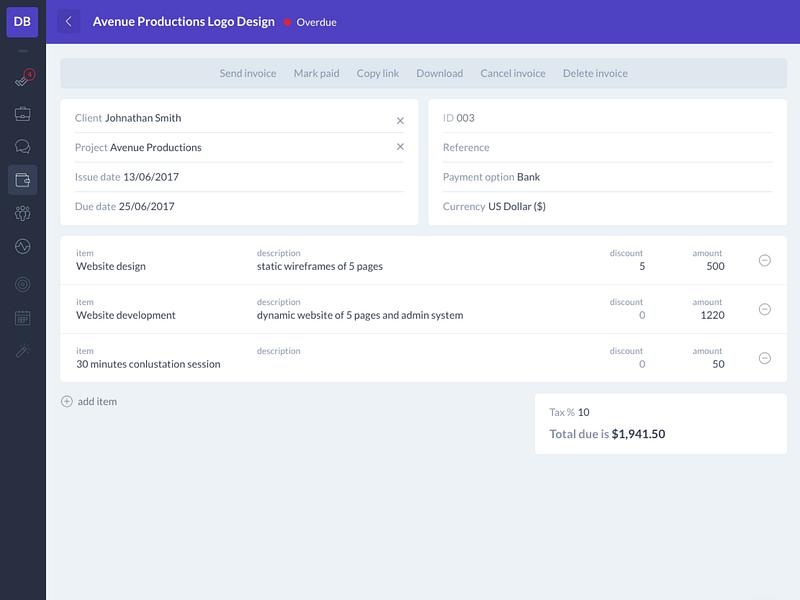Remove the 30 minutes consultation line item

point(764,358)
